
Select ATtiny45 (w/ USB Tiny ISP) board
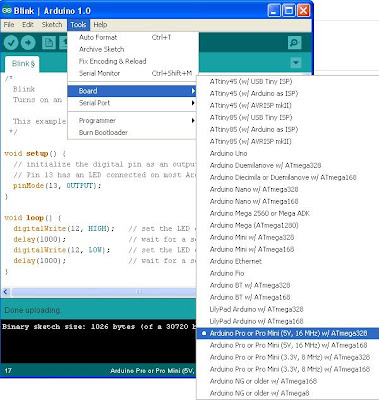click(x=288, y=82)
